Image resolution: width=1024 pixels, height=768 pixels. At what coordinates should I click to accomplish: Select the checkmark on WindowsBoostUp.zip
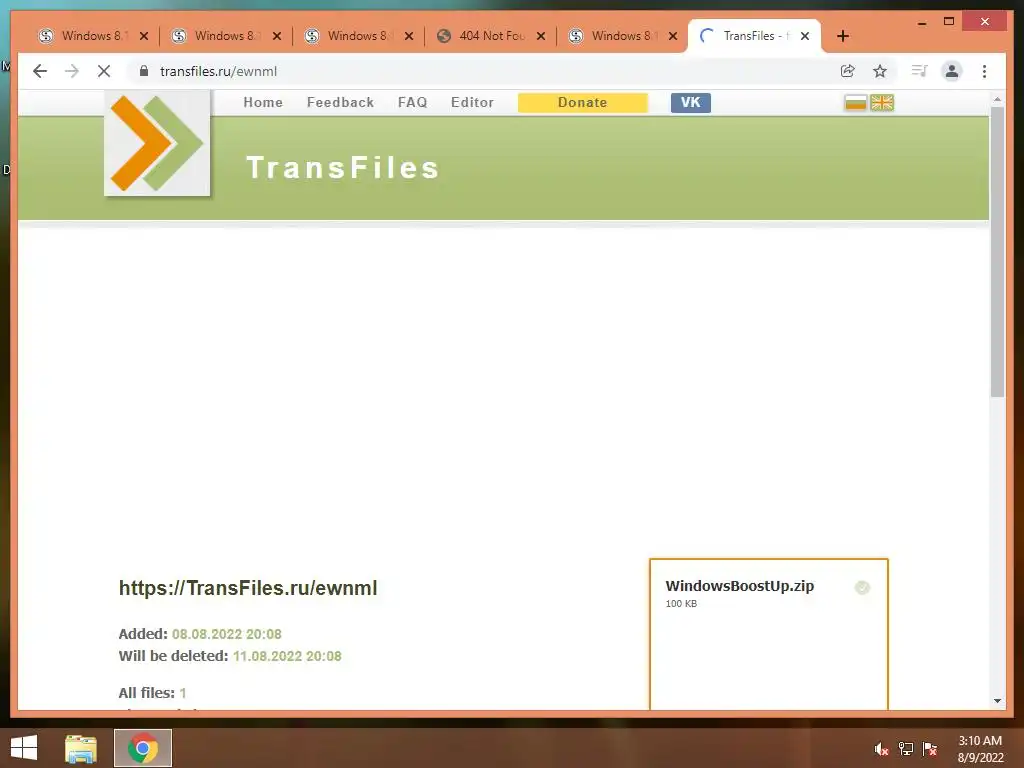(x=862, y=588)
